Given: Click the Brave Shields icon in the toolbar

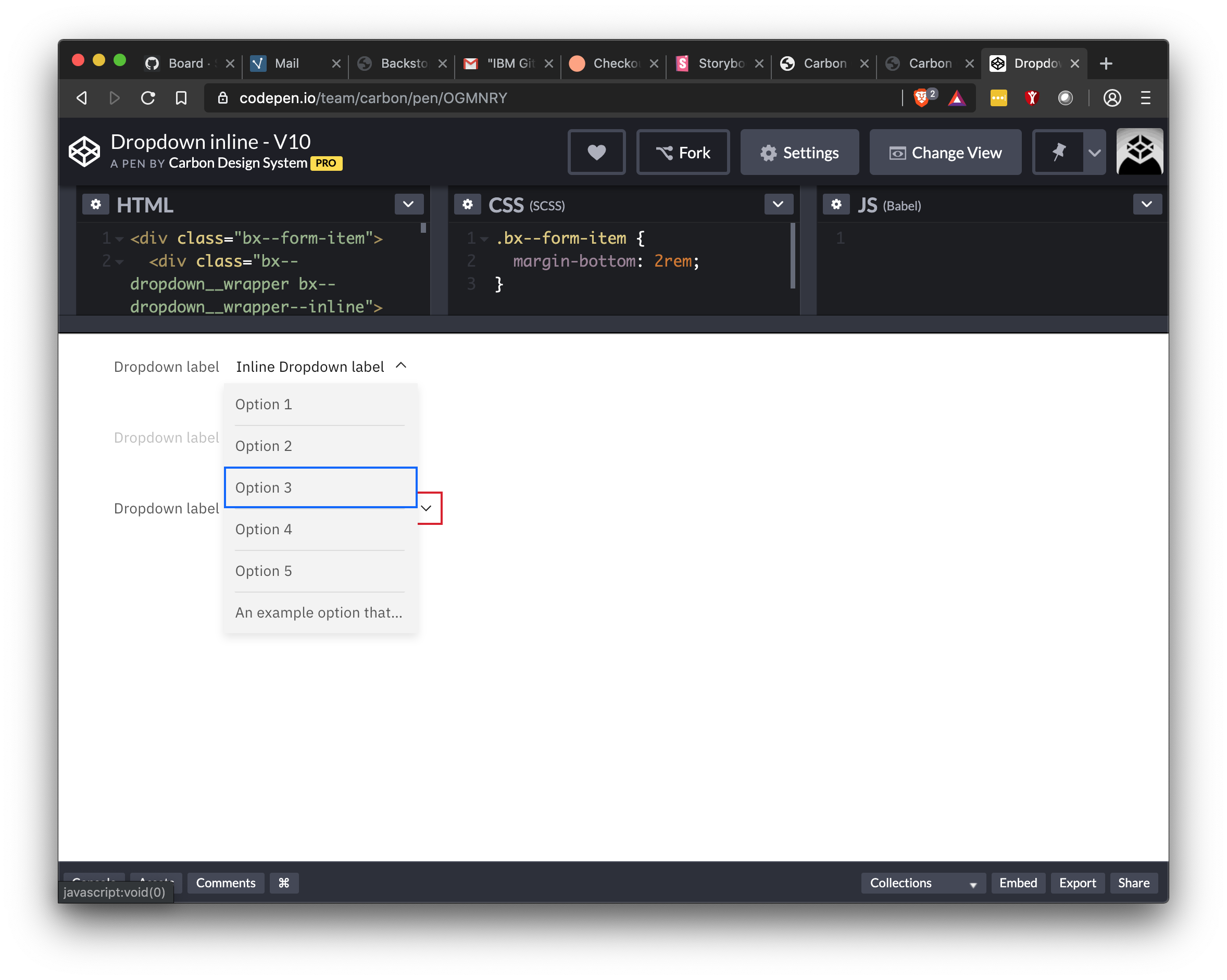Looking at the screenshot, I should point(922,98).
